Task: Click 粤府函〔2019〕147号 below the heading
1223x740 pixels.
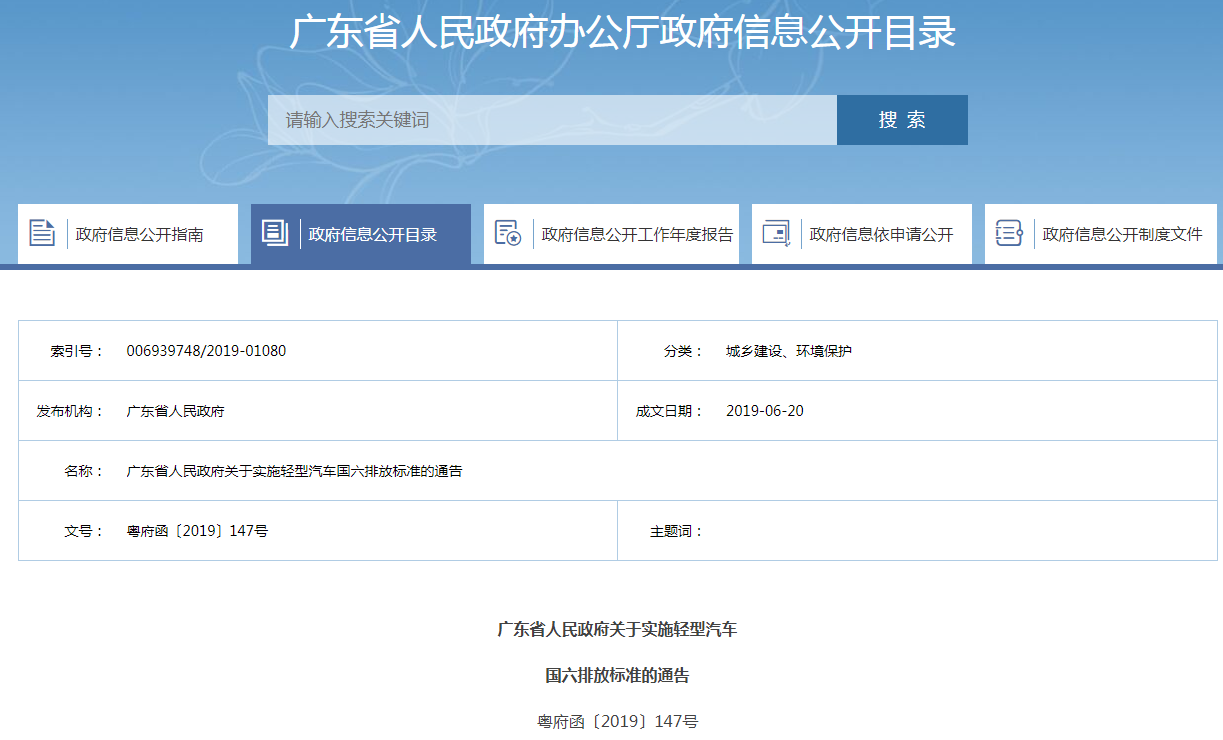Action: click(x=617, y=721)
